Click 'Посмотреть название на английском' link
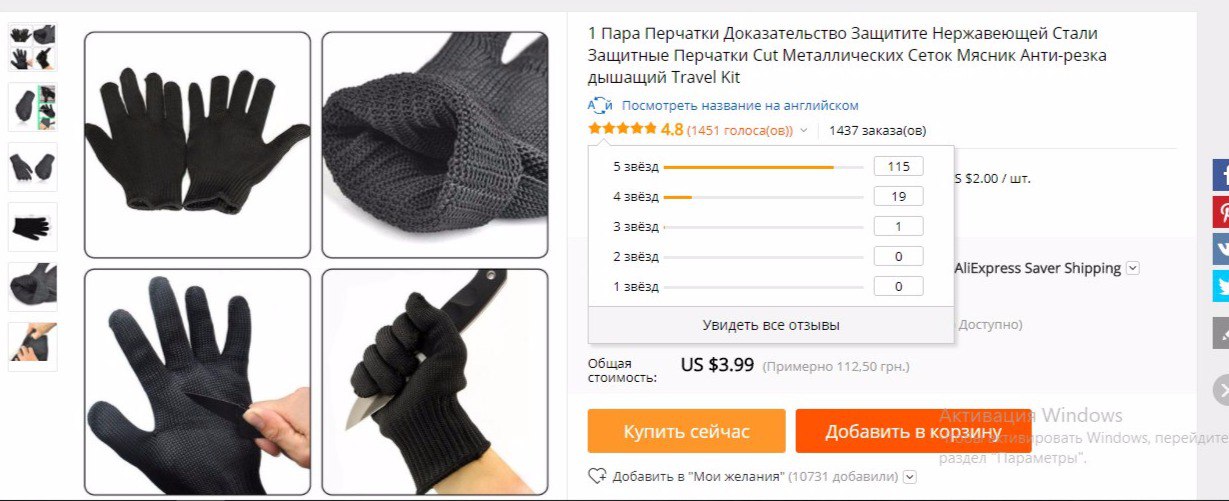Screen dimensions: 1229x501 coord(740,105)
